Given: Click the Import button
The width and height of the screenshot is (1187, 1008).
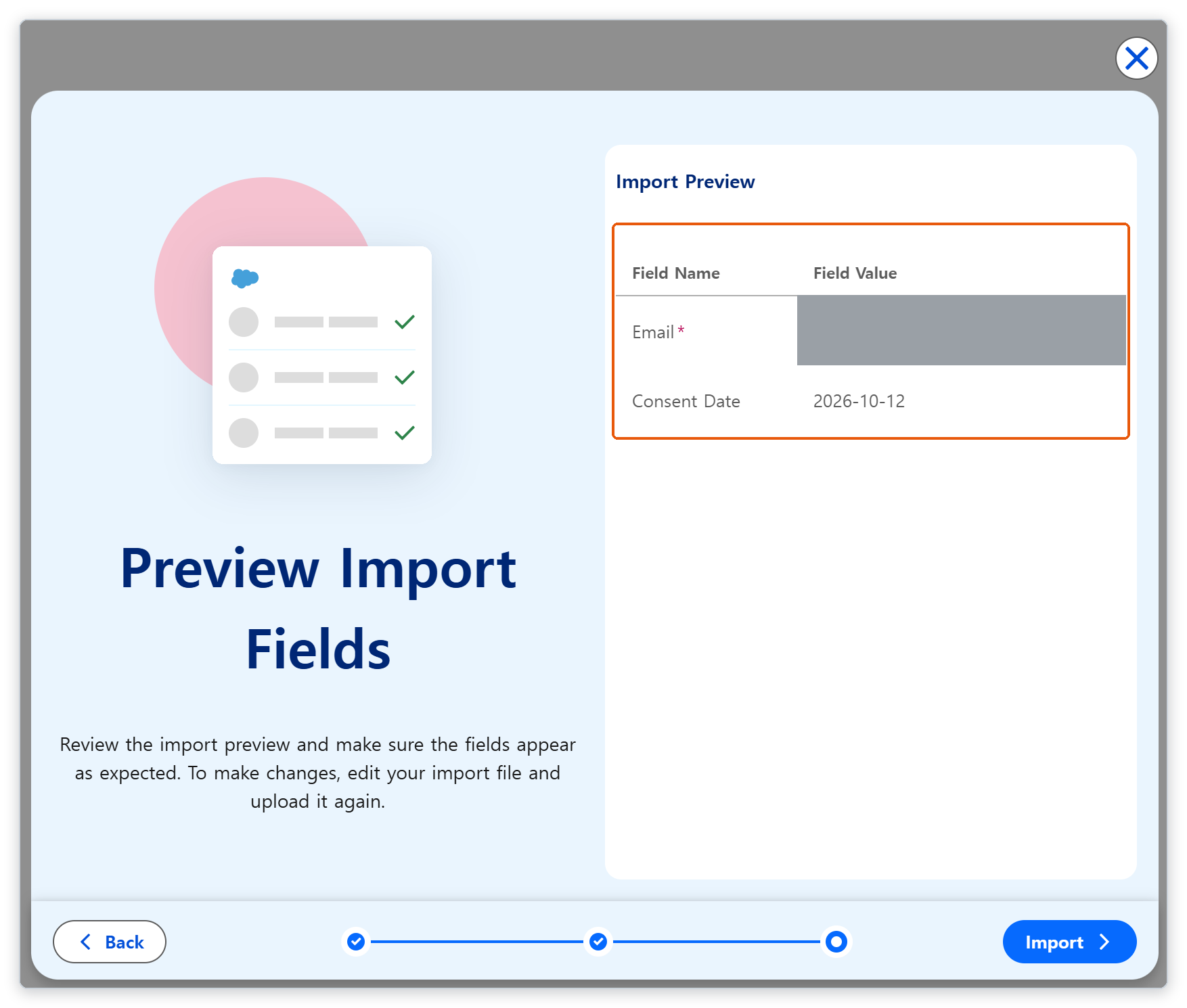Looking at the screenshot, I should pos(1069,942).
